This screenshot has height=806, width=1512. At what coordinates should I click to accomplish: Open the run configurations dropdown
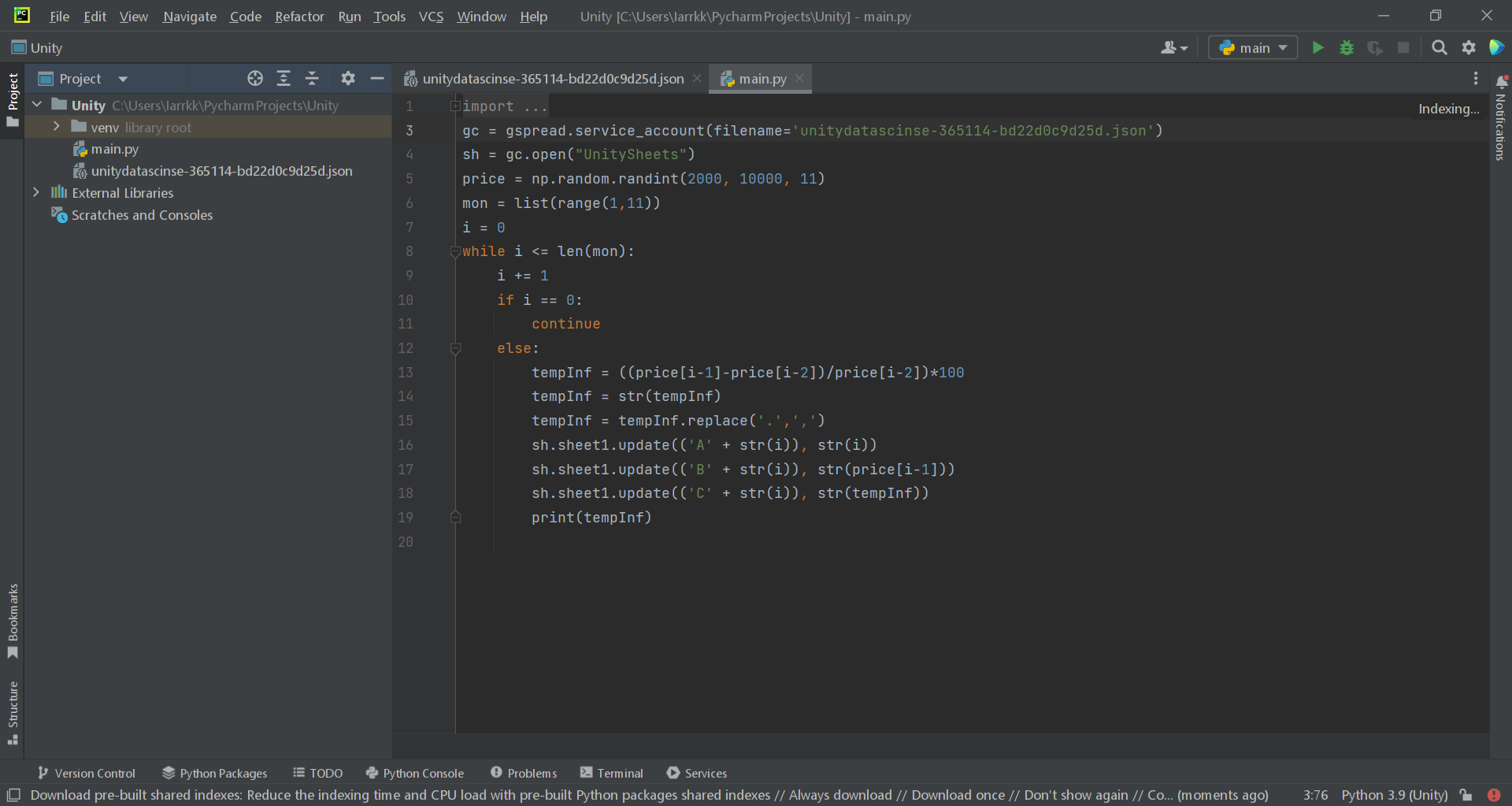(1252, 47)
